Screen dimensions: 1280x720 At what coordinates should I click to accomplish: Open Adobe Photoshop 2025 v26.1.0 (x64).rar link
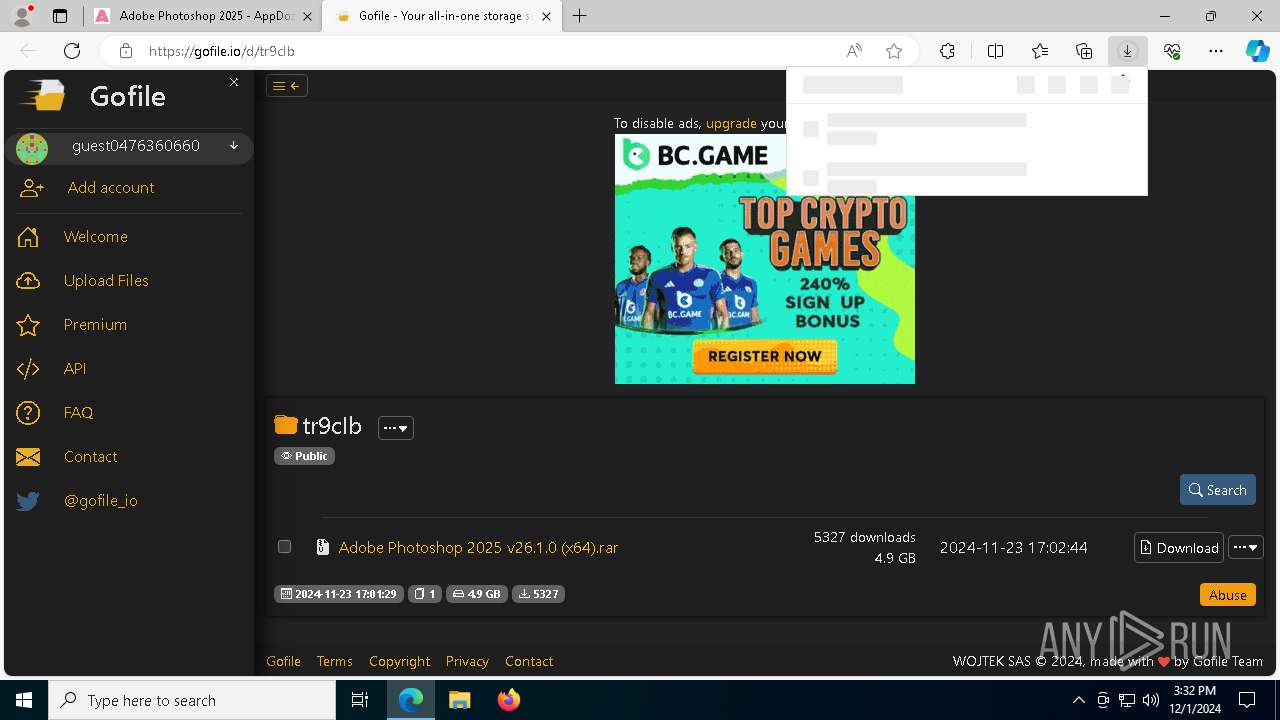[x=478, y=548]
